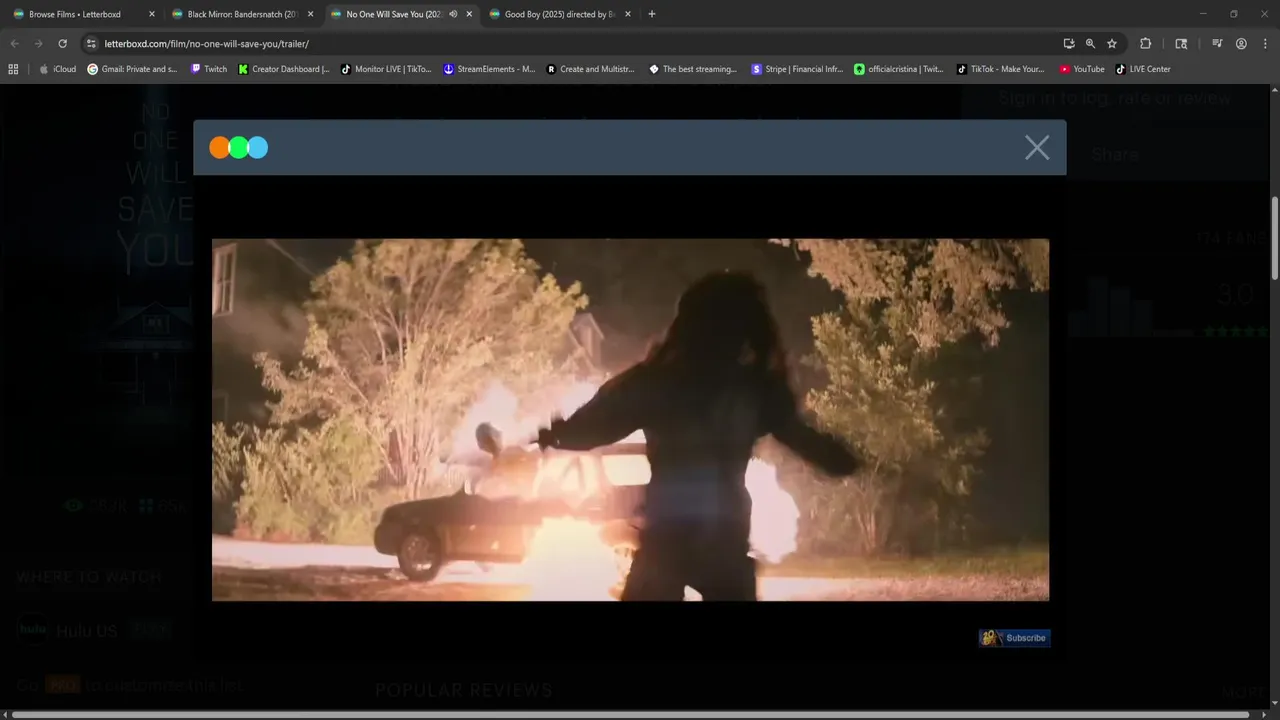Viewport: 1280px width, 720px height.
Task: Close the No One Will Save You tab
Action: pyautogui.click(x=469, y=14)
